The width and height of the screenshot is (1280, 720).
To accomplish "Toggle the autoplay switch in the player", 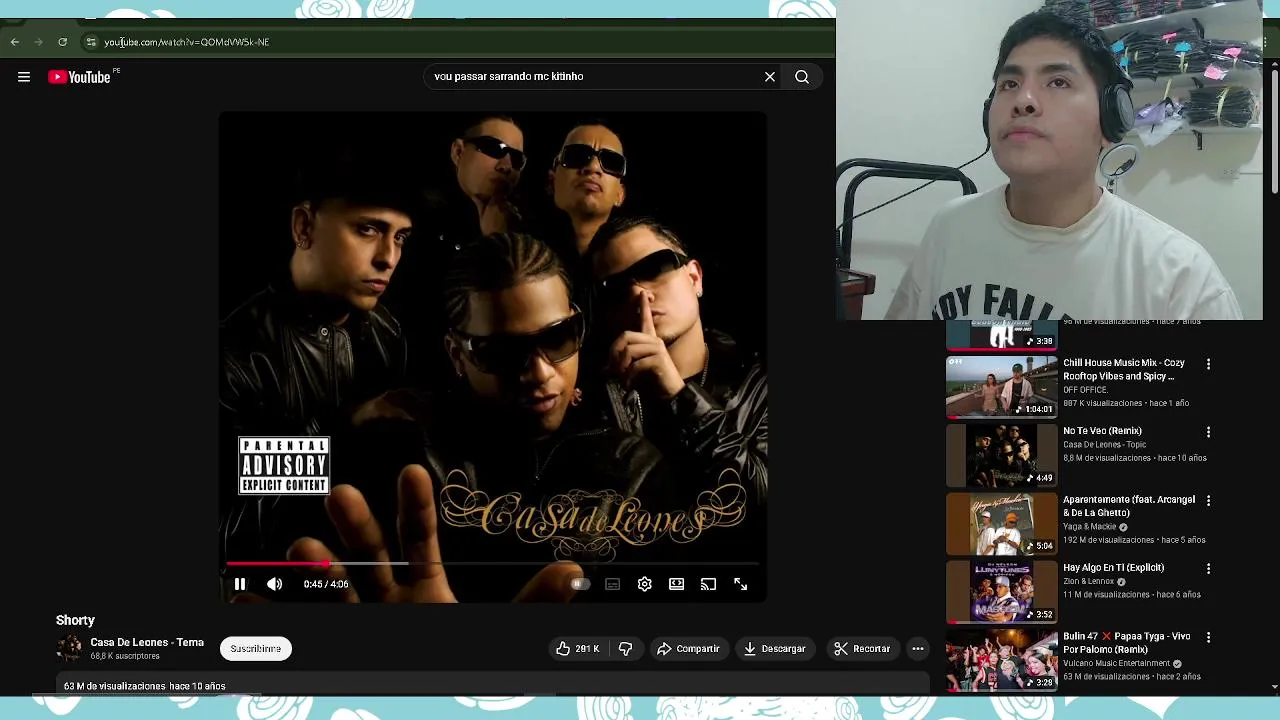I will 579,584.
